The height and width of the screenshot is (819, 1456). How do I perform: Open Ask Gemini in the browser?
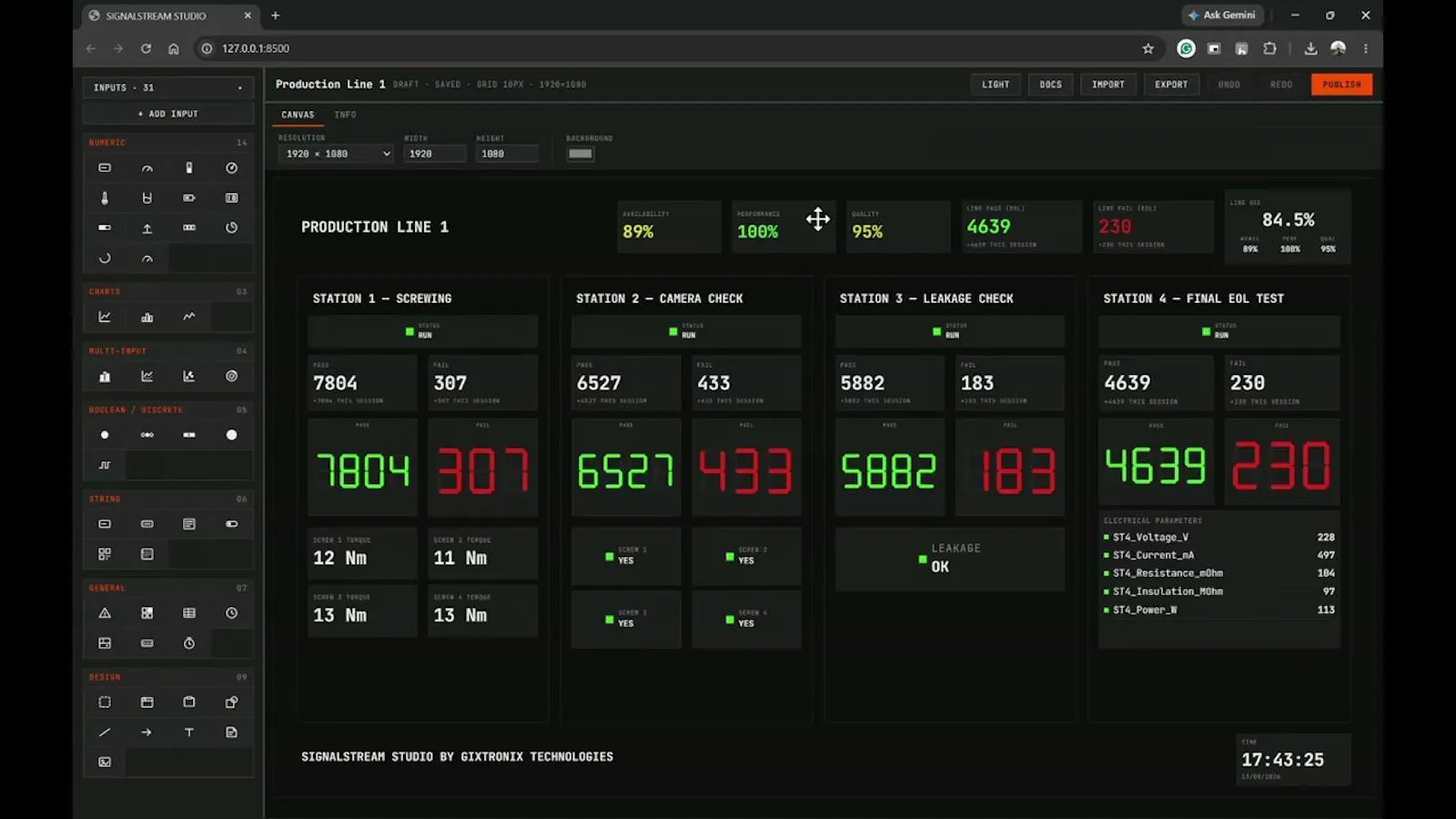pyautogui.click(x=1222, y=15)
